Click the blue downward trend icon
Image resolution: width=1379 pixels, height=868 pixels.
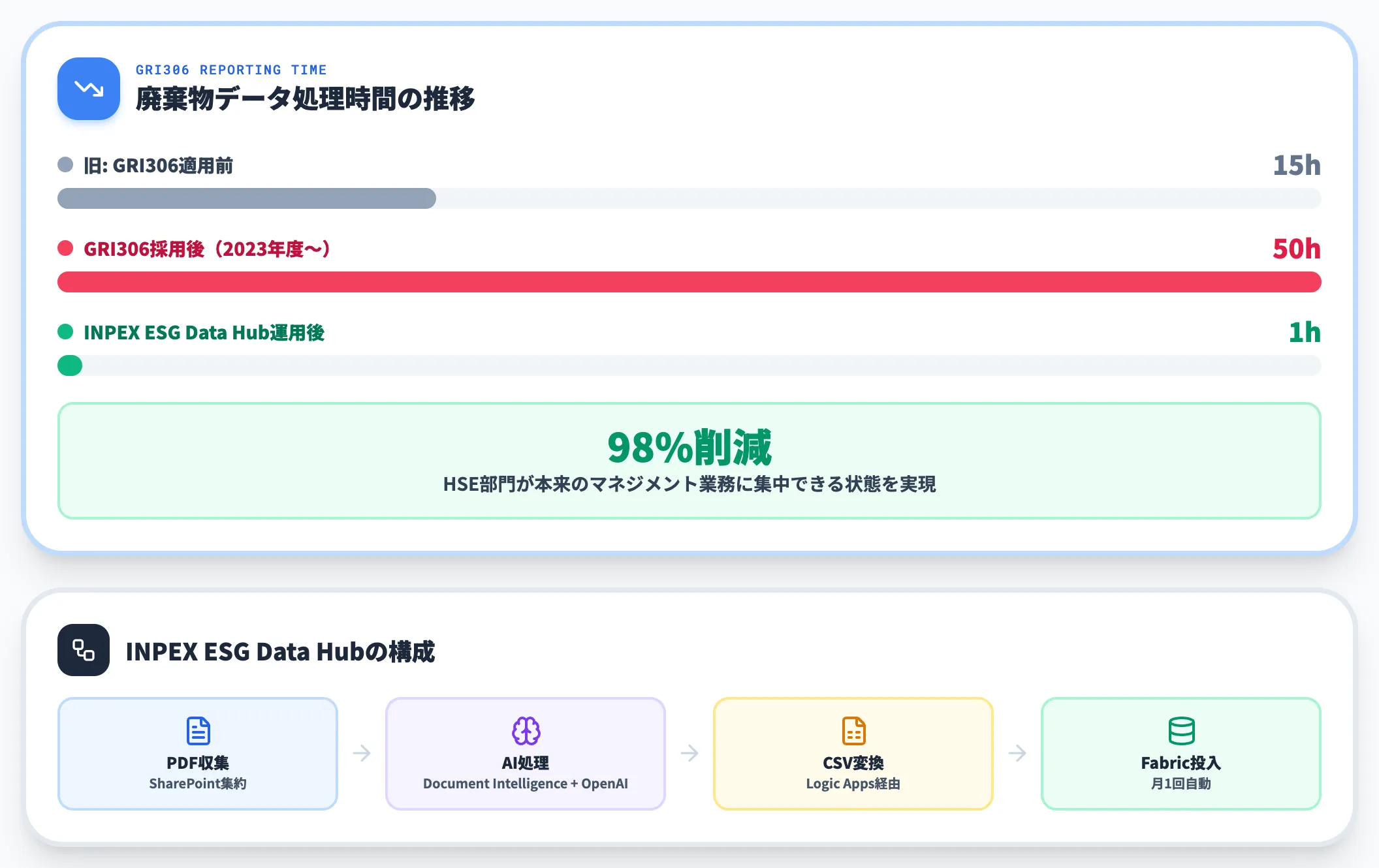point(89,89)
